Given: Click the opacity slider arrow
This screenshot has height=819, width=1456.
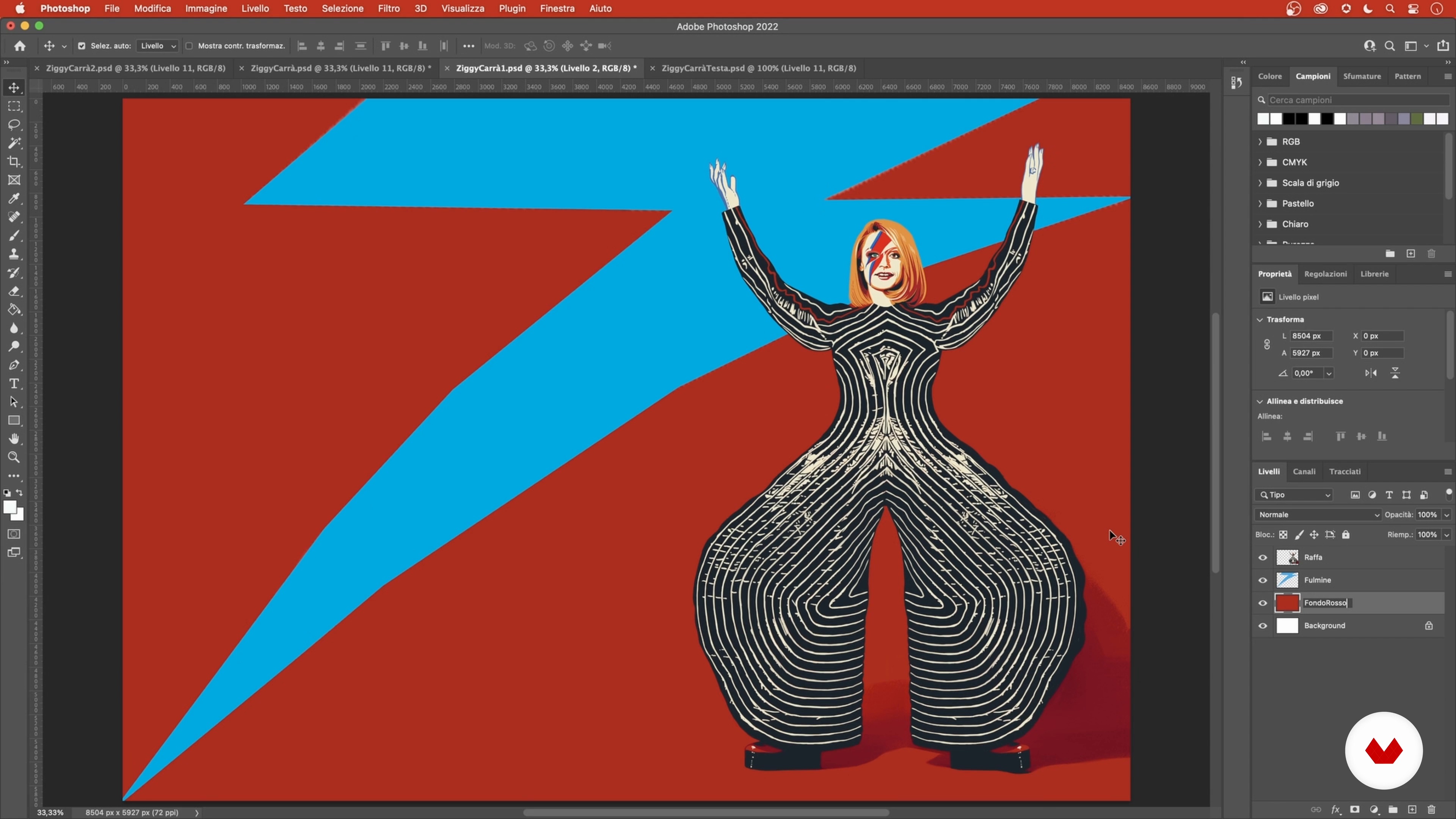Looking at the screenshot, I should (1447, 515).
